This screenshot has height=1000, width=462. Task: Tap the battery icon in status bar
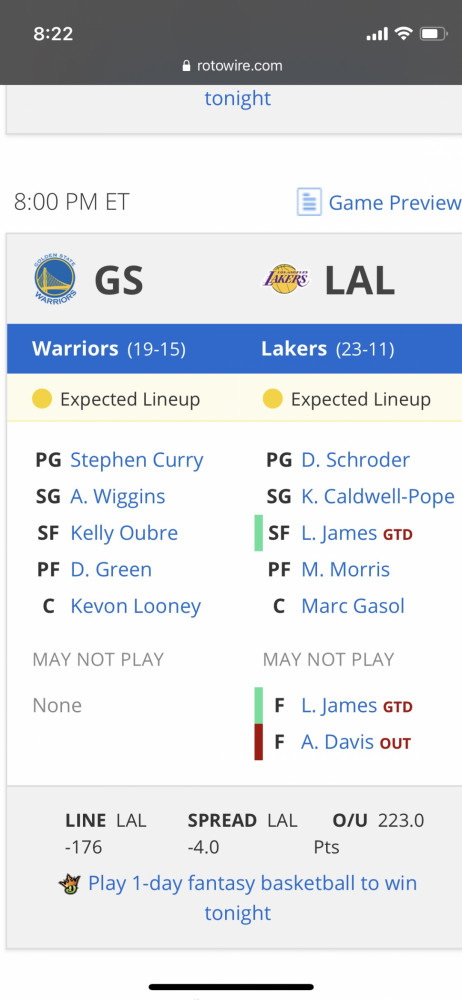(433, 34)
